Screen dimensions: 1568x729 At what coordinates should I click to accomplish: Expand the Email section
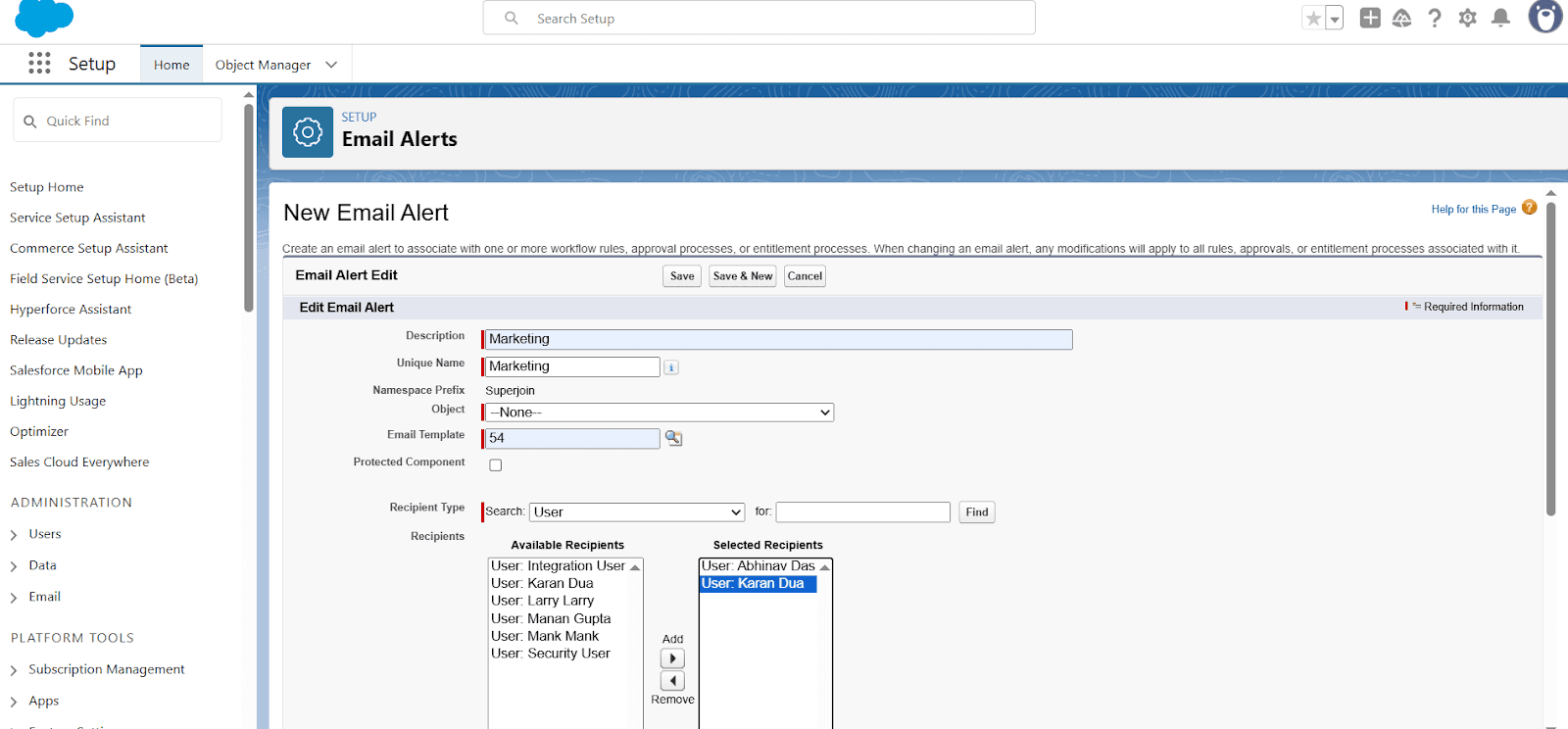pos(14,598)
